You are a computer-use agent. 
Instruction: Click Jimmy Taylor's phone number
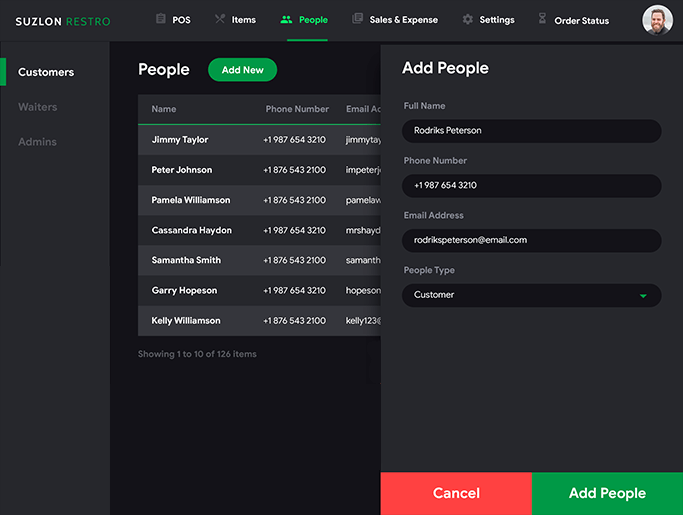tap(294, 140)
